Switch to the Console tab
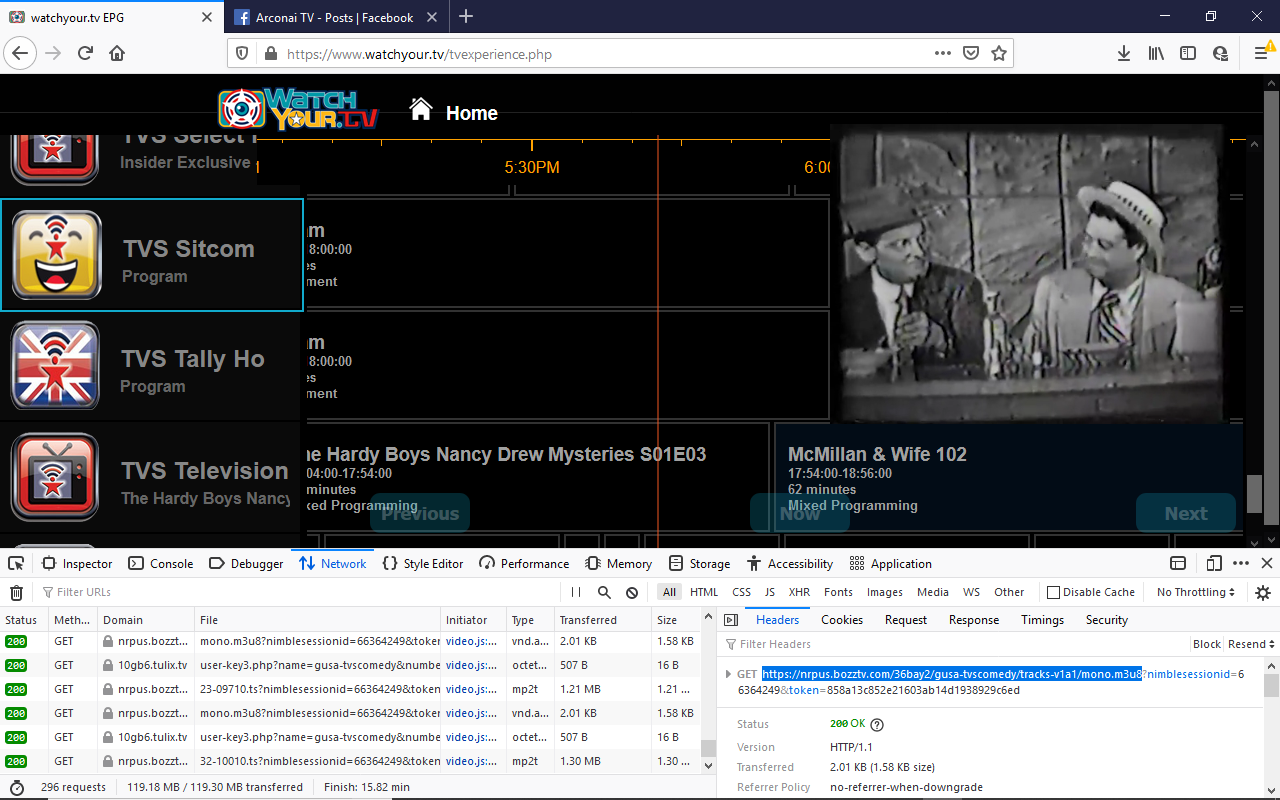1280x800 pixels. tap(161, 563)
